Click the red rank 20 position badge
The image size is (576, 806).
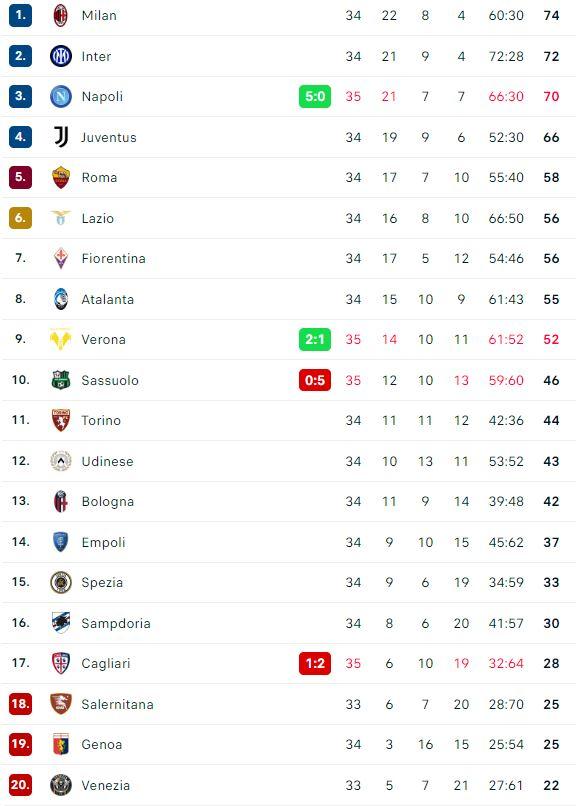coord(21,785)
